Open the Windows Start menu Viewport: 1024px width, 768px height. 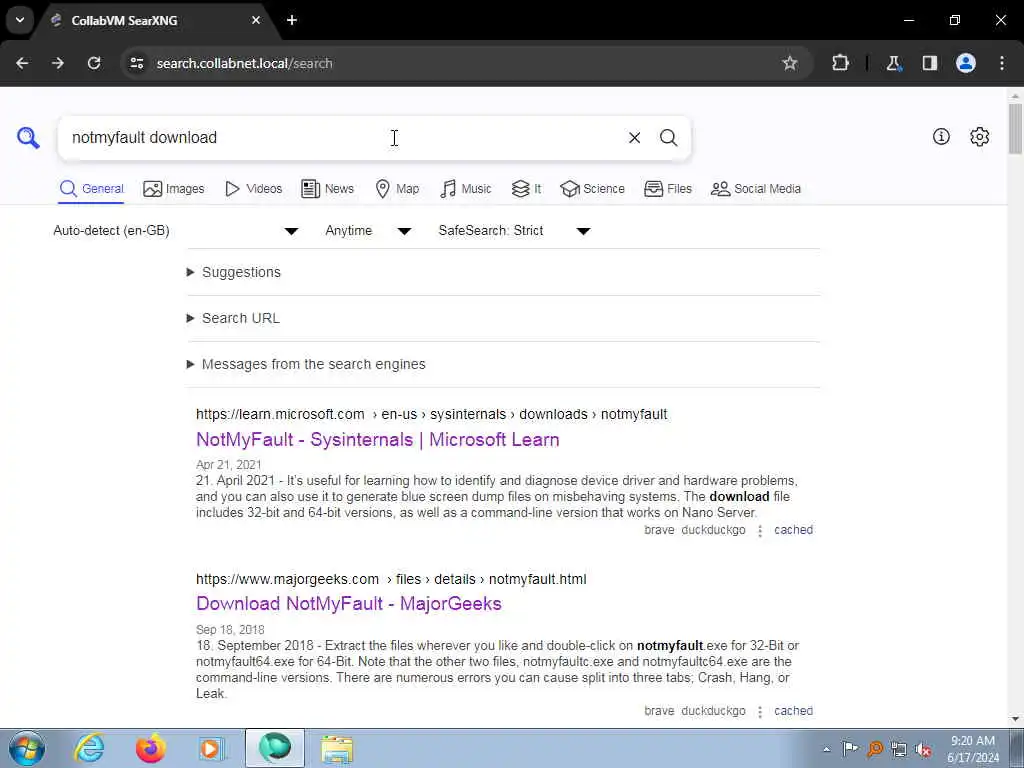[x=27, y=748]
